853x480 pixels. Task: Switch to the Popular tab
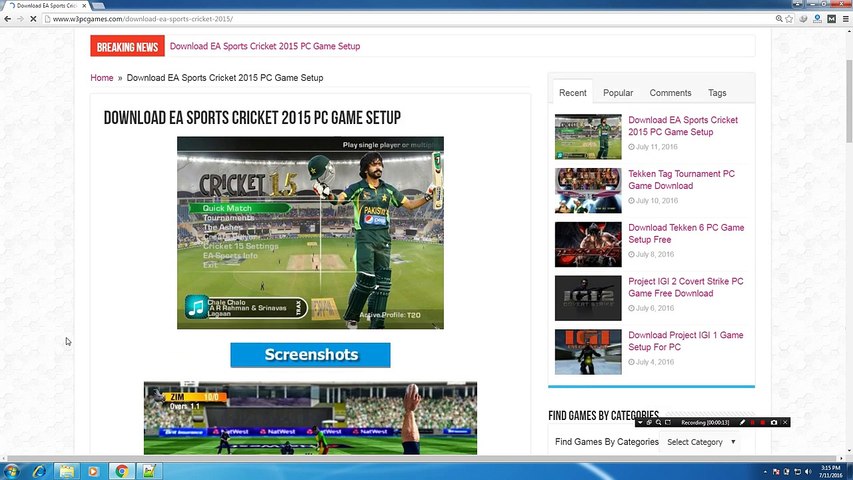pyautogui.click(x=617, y=93)
